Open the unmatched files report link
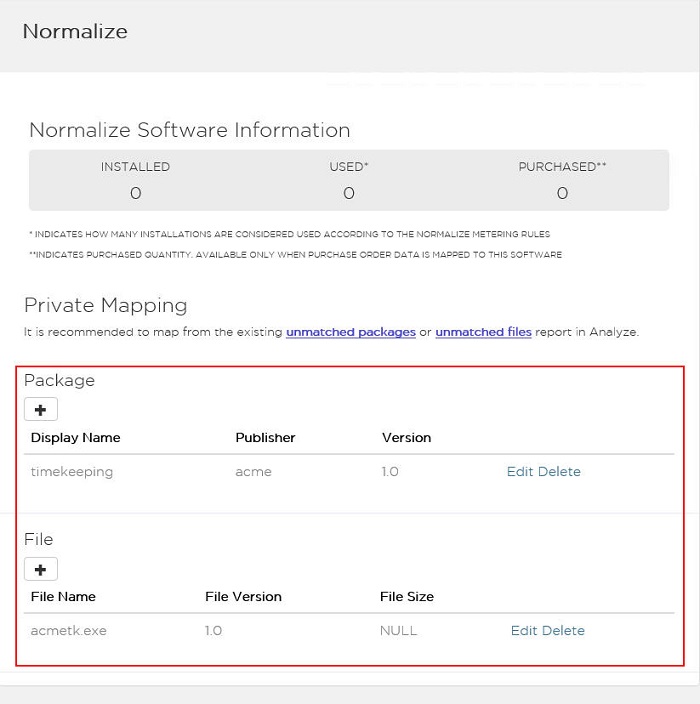The width and height of the screenshot is (700, 704). pos(484,332)
